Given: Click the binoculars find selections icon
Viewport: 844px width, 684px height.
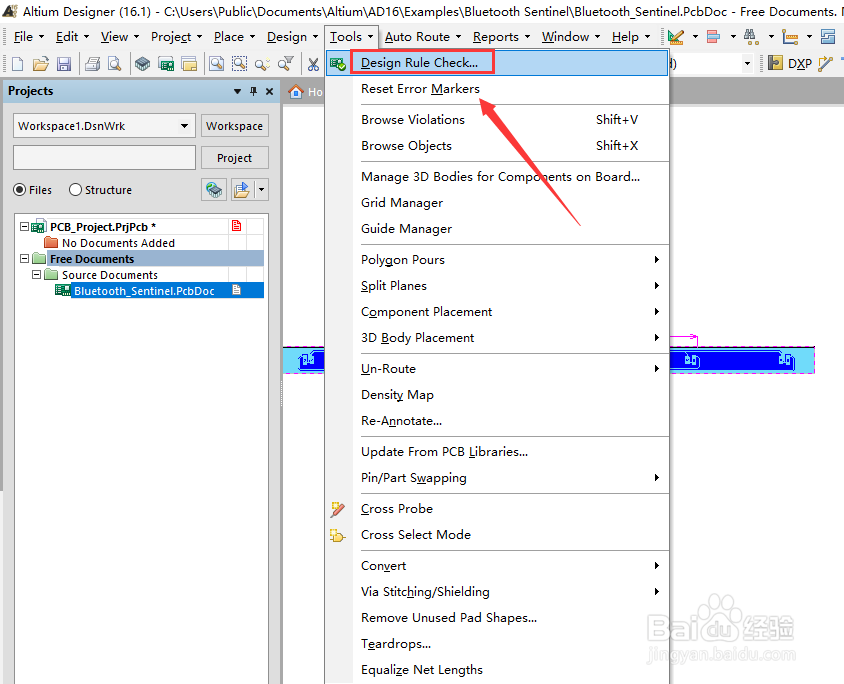Looking at the screenshot, I should 751,37.
